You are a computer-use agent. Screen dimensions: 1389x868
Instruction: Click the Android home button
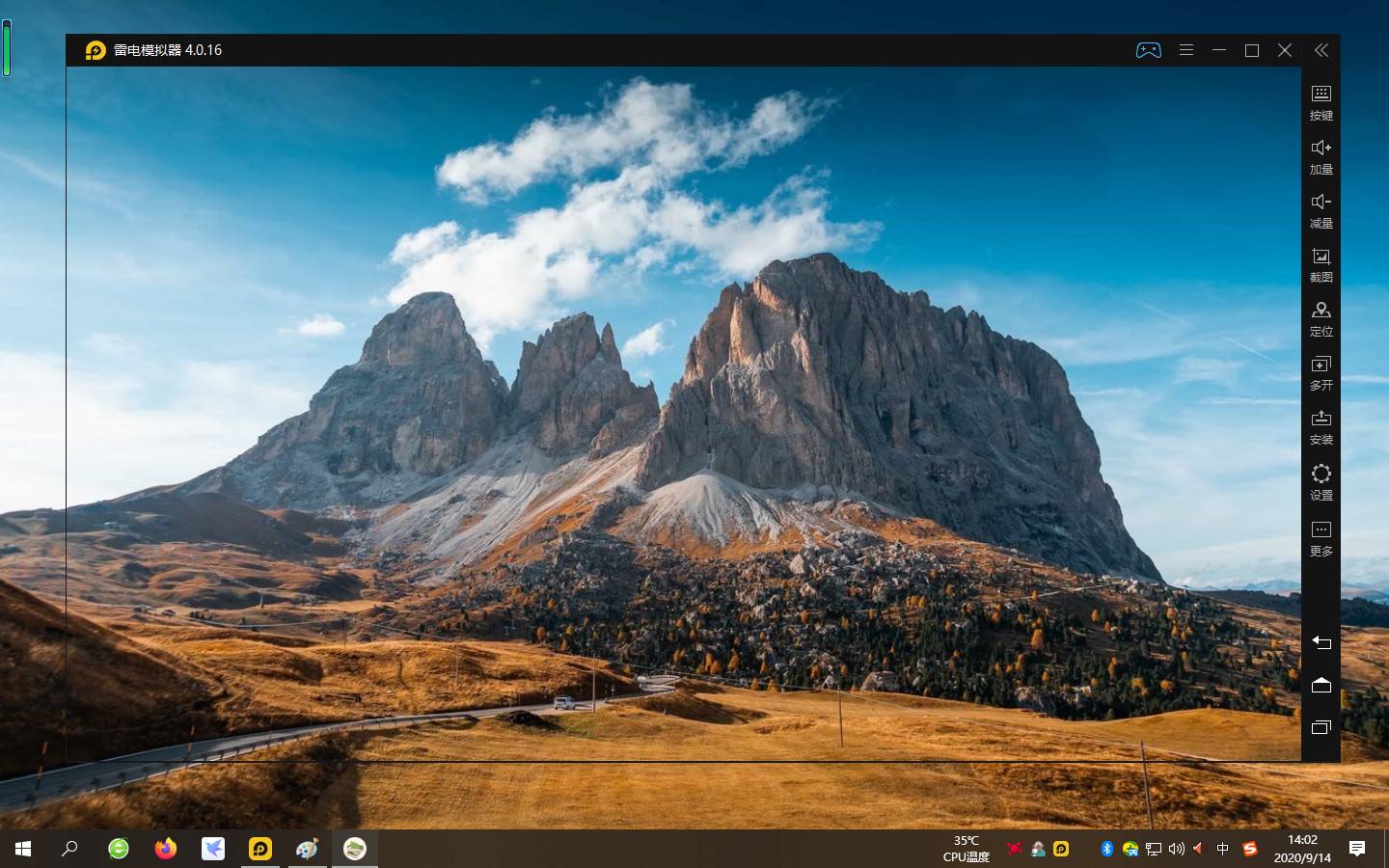click(x=1321, y=685)
